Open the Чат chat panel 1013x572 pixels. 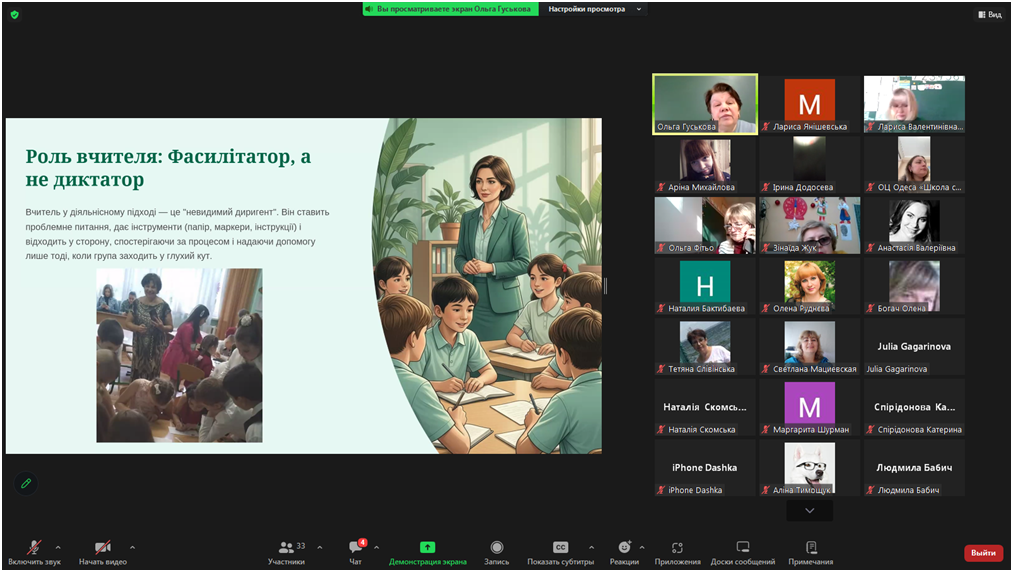(355, 548)
